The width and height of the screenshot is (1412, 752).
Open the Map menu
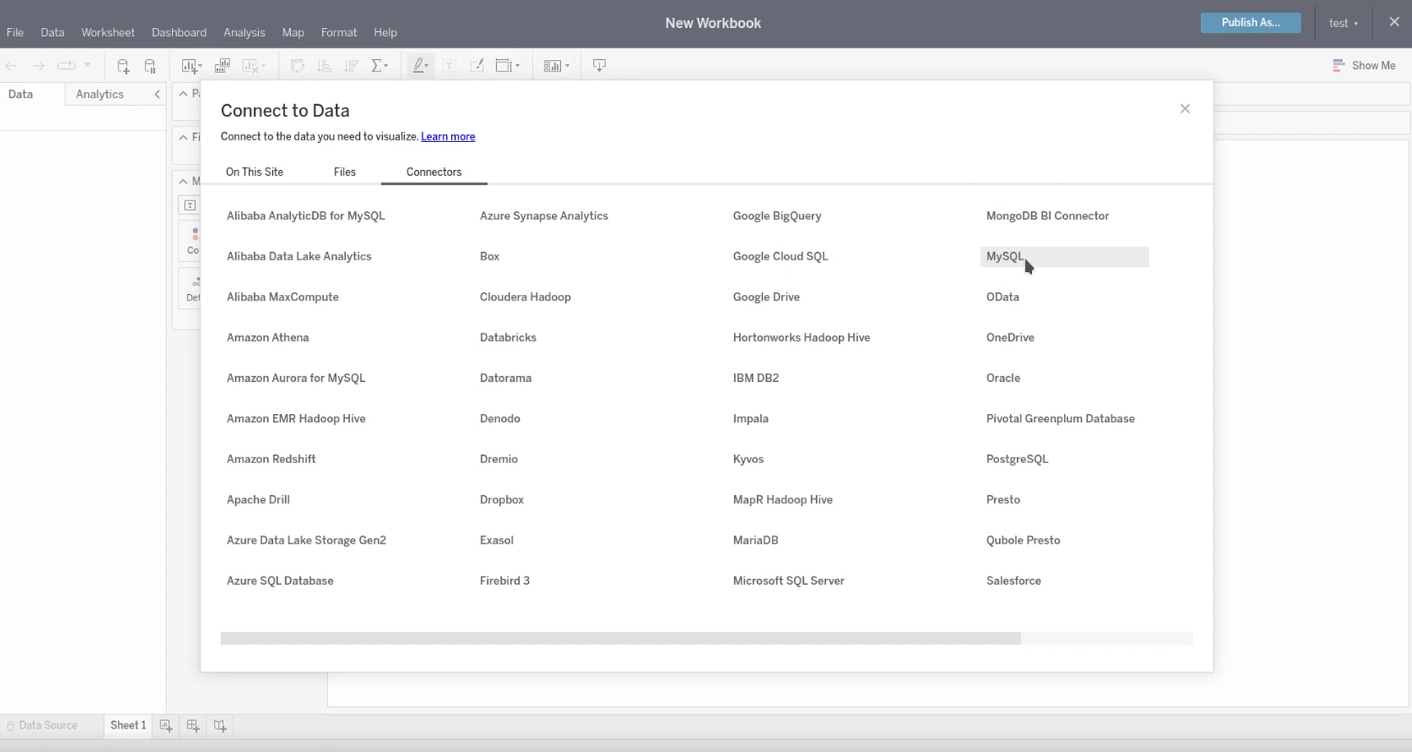pos(293,33)
